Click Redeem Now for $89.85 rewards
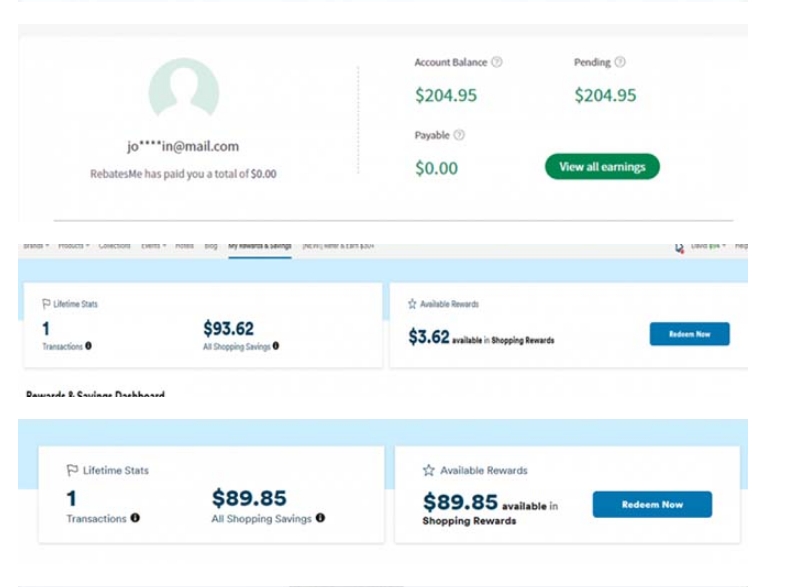 coord(652,504)
